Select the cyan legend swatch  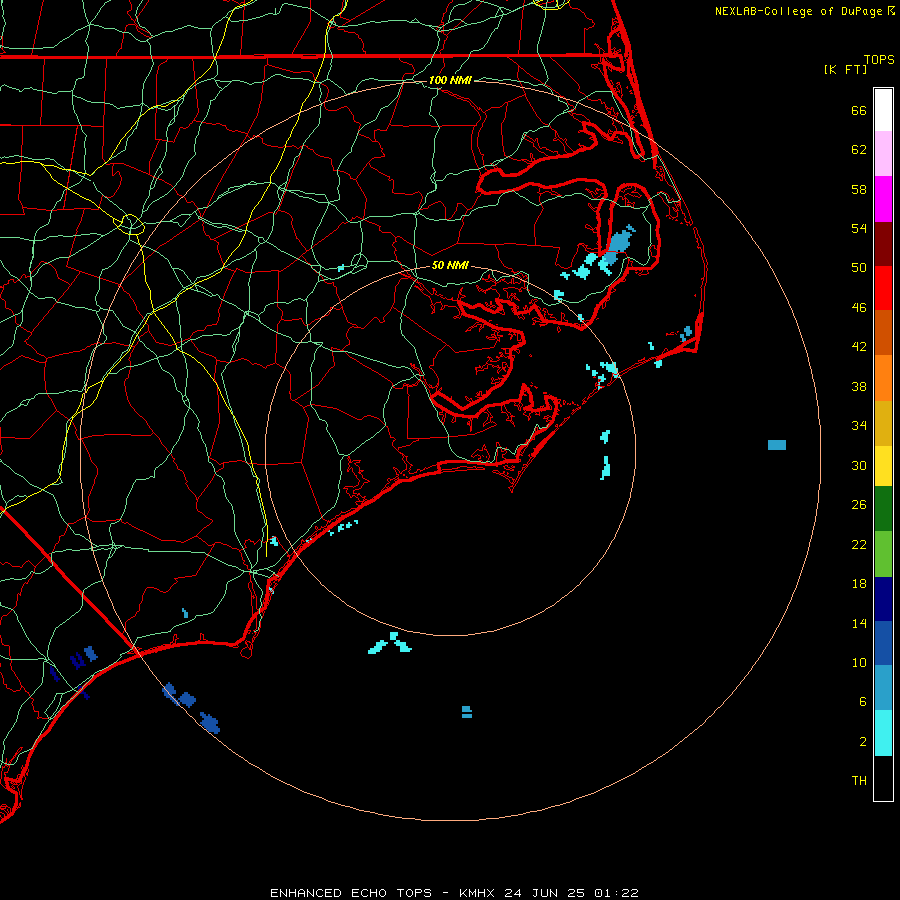coord(883,733)
